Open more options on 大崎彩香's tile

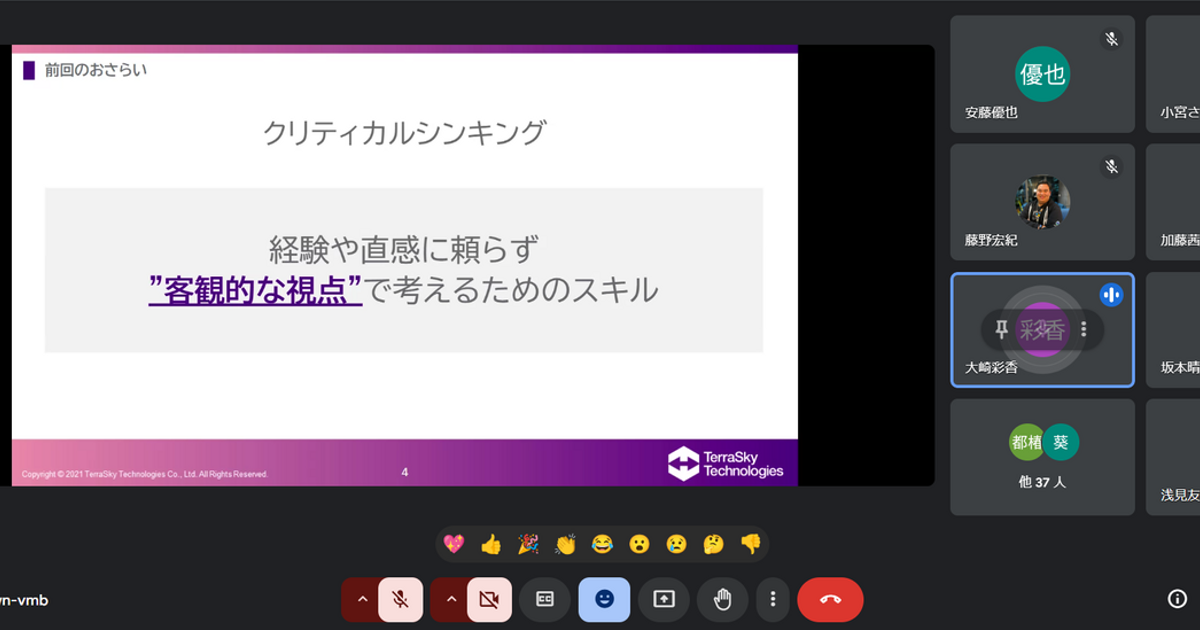pyautogui.click(x=1083, y=329)
